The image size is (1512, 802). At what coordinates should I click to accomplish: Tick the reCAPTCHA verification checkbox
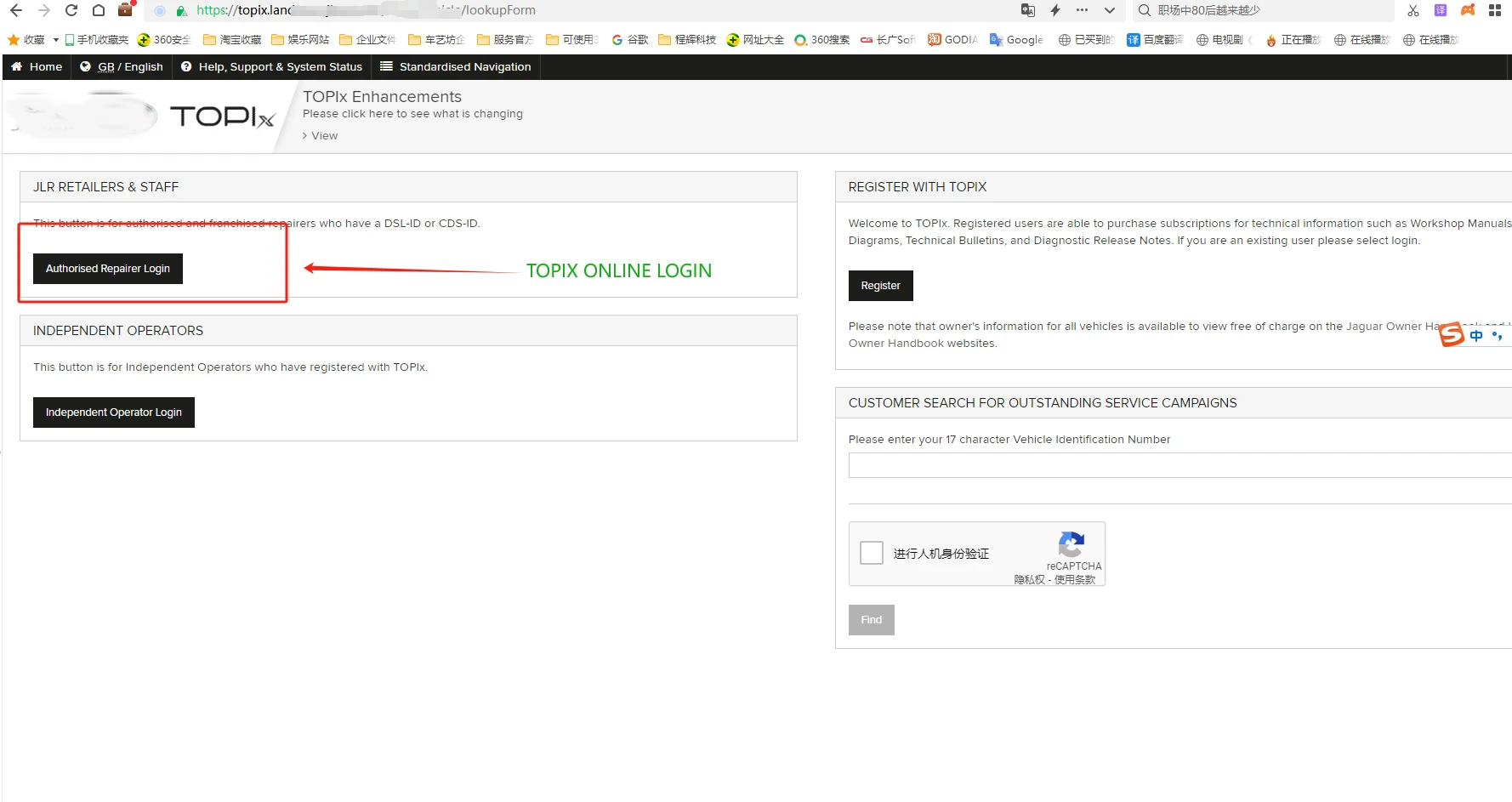point(872,553)
